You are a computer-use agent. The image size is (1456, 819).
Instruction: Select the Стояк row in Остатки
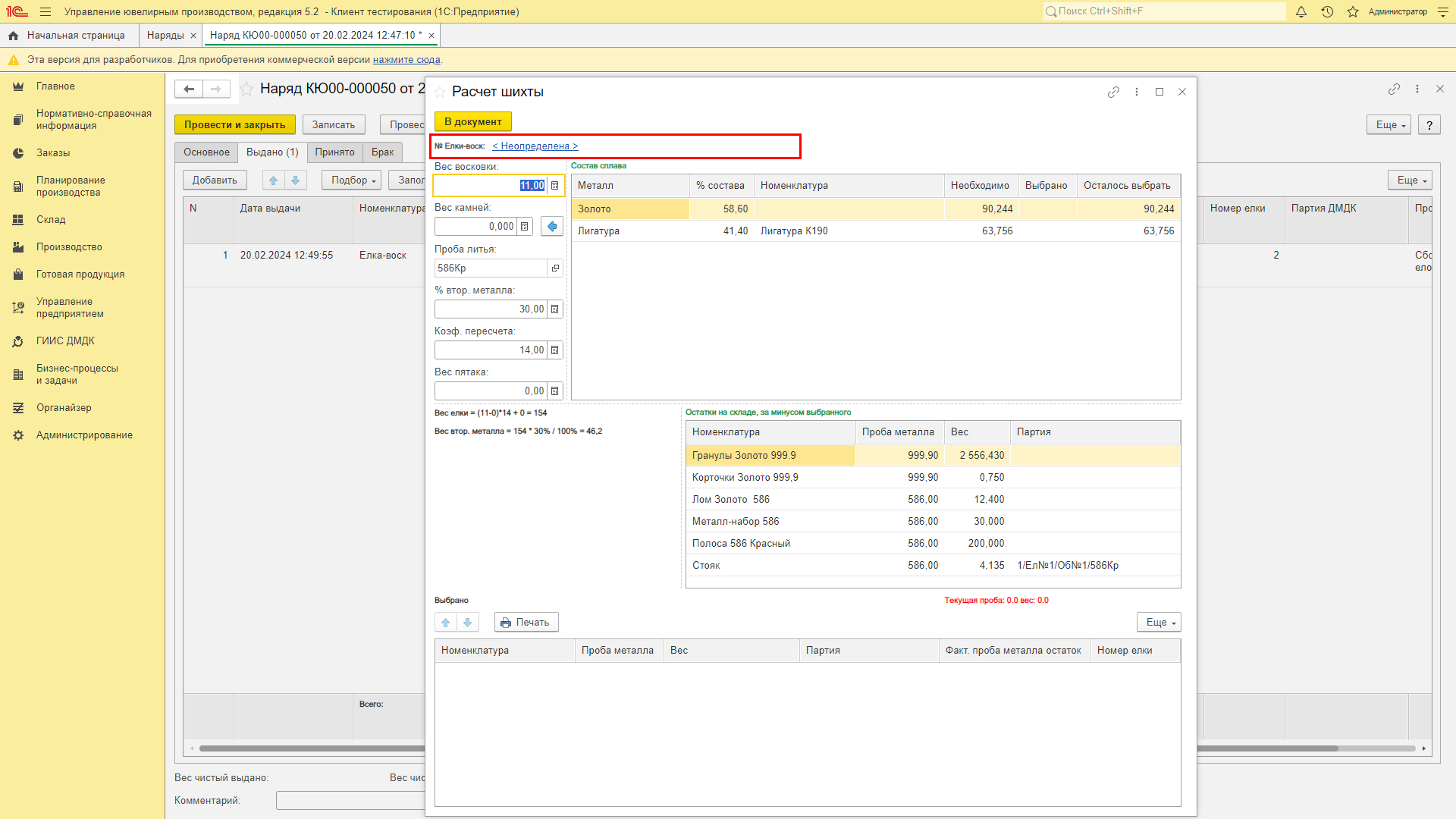click(933, 566)
